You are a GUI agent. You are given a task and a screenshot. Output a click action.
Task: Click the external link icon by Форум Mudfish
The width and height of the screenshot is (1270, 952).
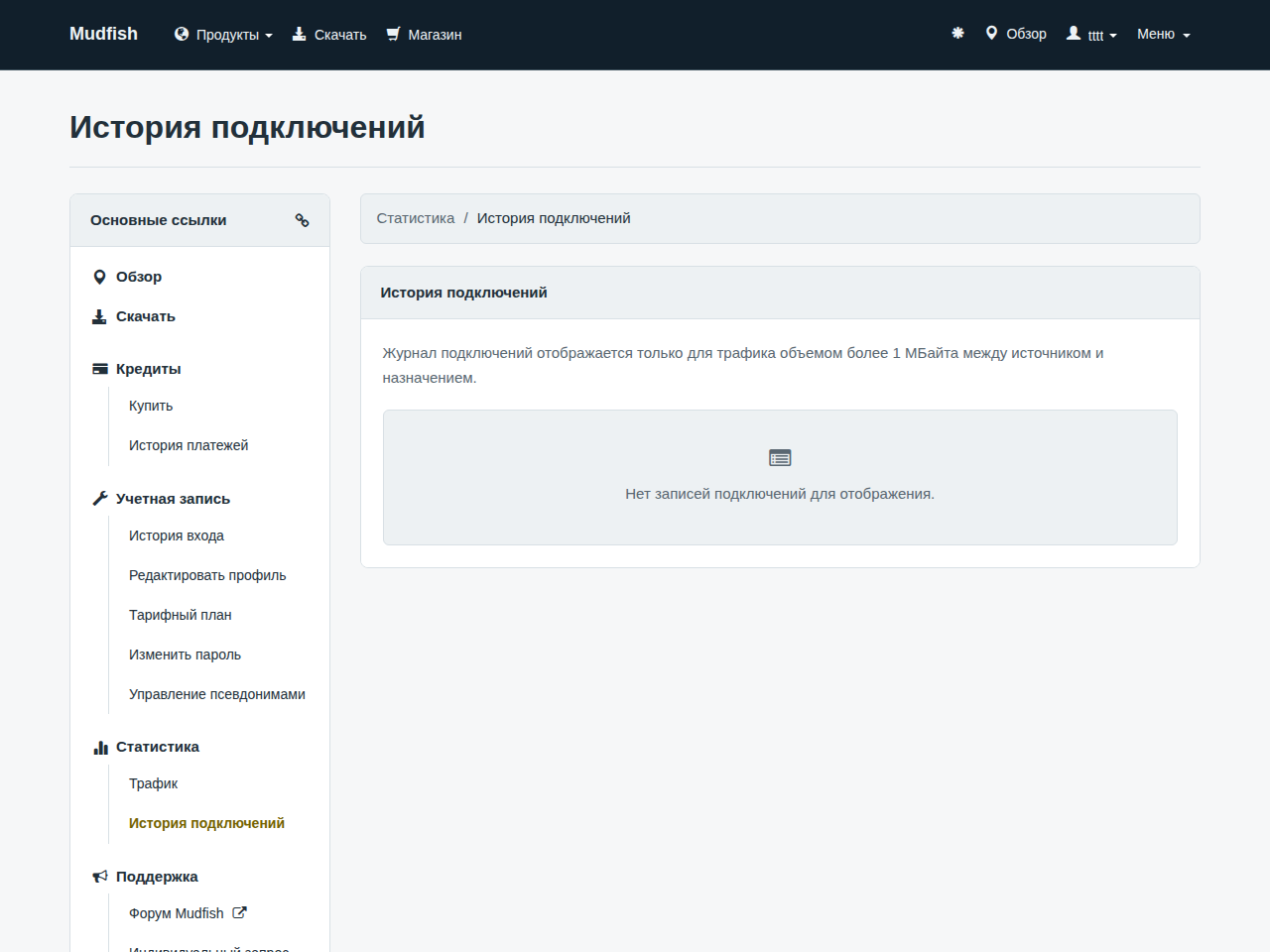[239, 912]
